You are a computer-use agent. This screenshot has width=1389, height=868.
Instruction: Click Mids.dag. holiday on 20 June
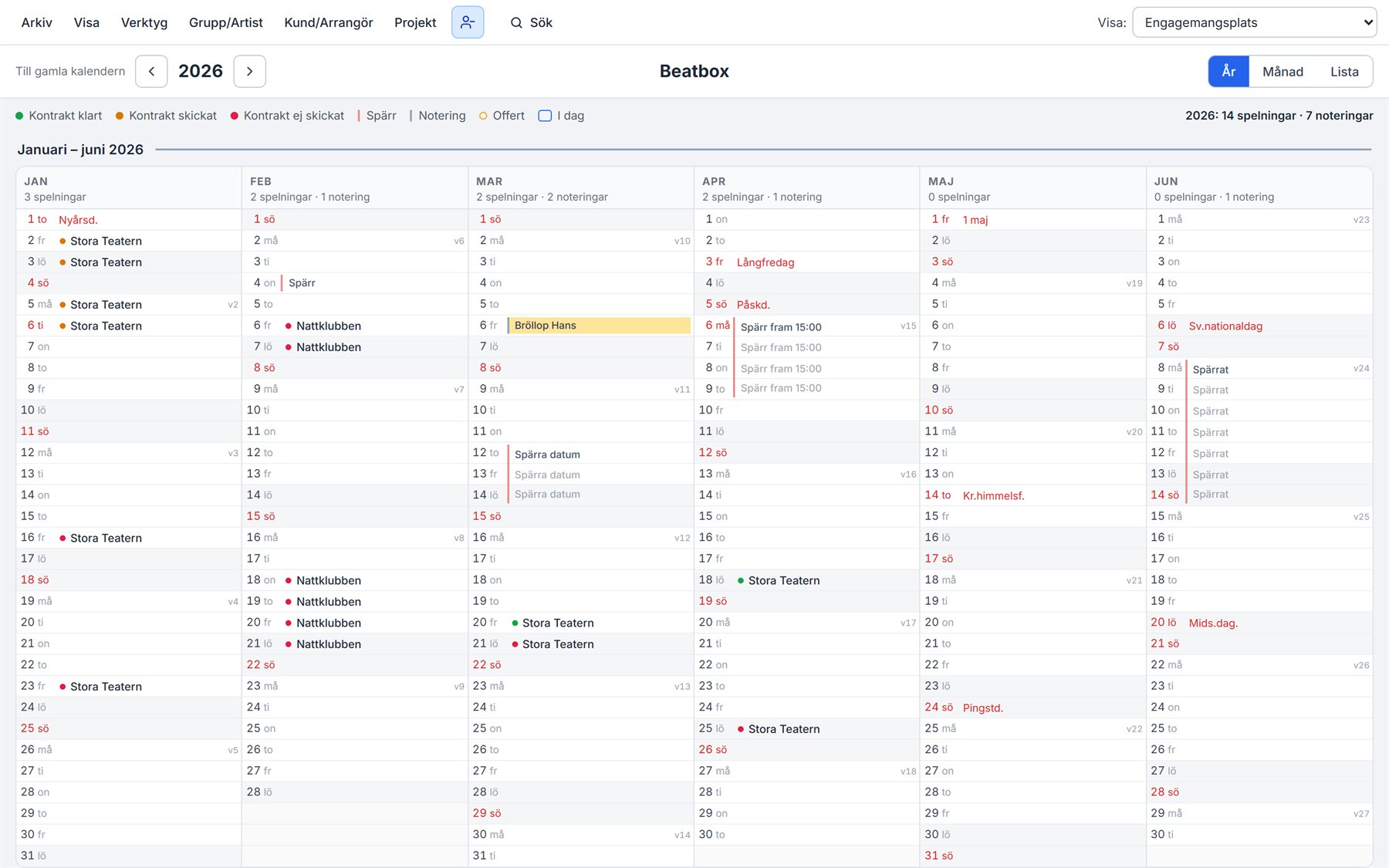[x=1213, y=623]
